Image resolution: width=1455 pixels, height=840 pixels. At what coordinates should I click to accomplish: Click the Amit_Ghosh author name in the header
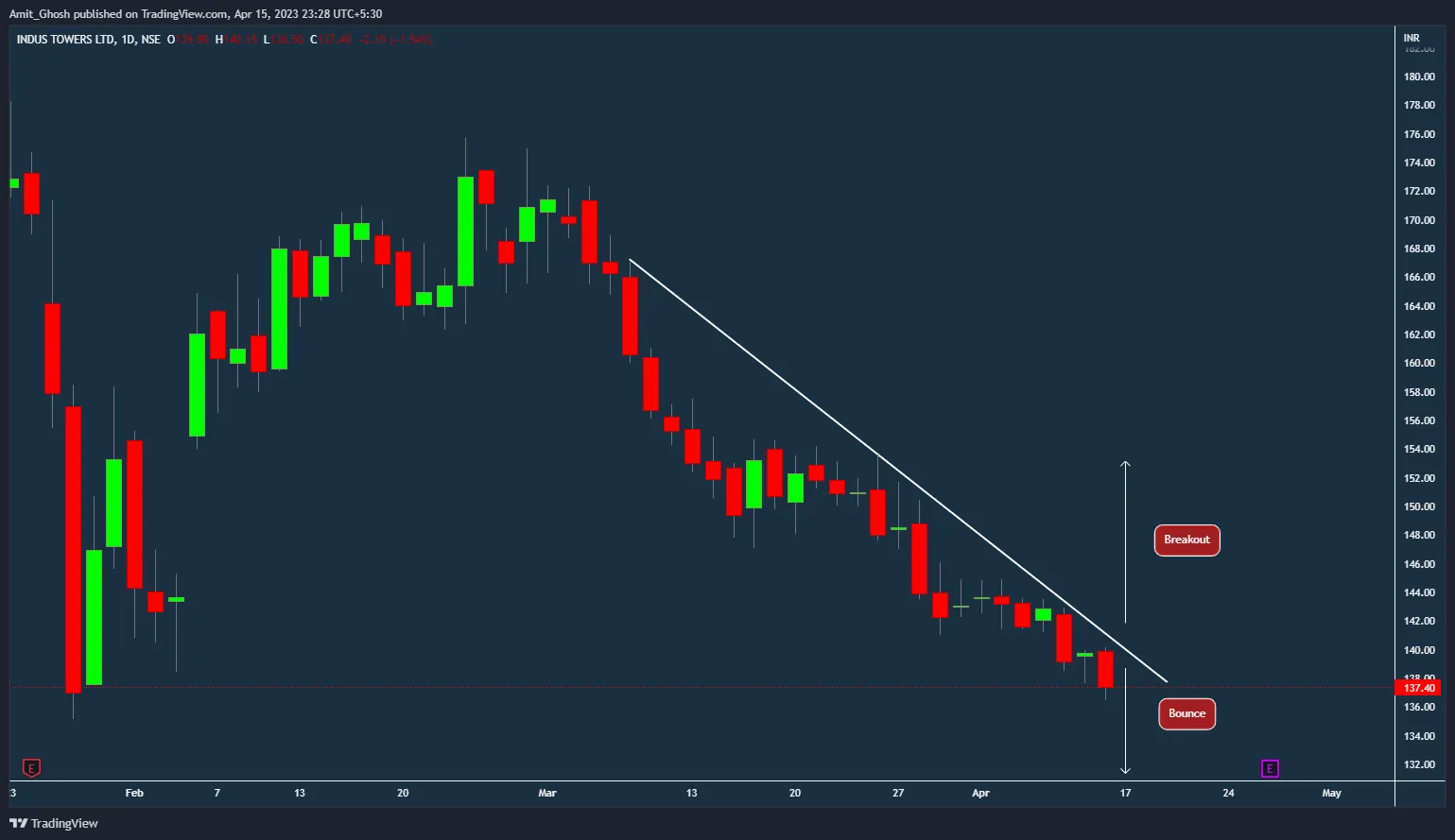pyautogui.click(x=40, y=14)
